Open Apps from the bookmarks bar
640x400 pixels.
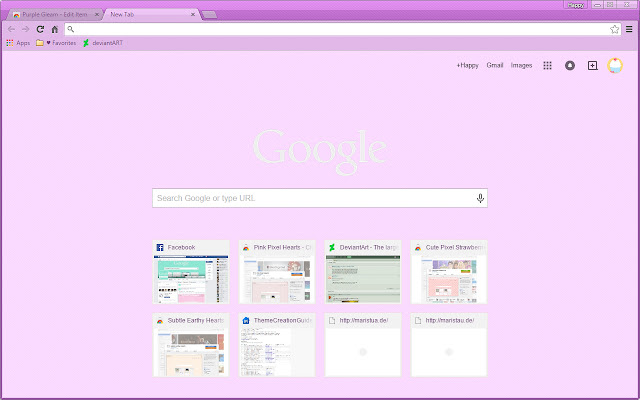17,43
